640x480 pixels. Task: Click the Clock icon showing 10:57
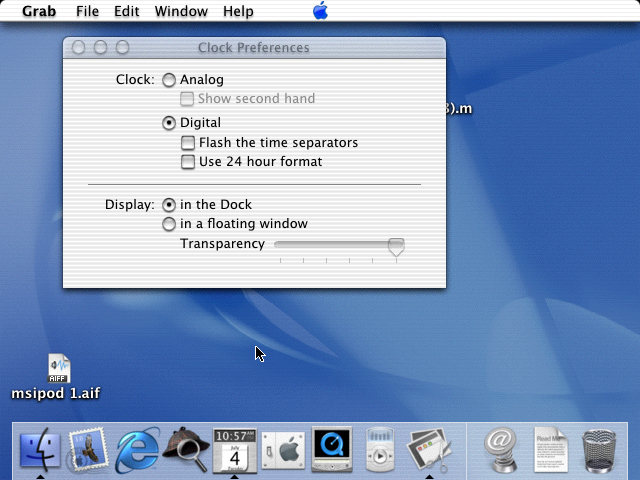click(235, 450)
